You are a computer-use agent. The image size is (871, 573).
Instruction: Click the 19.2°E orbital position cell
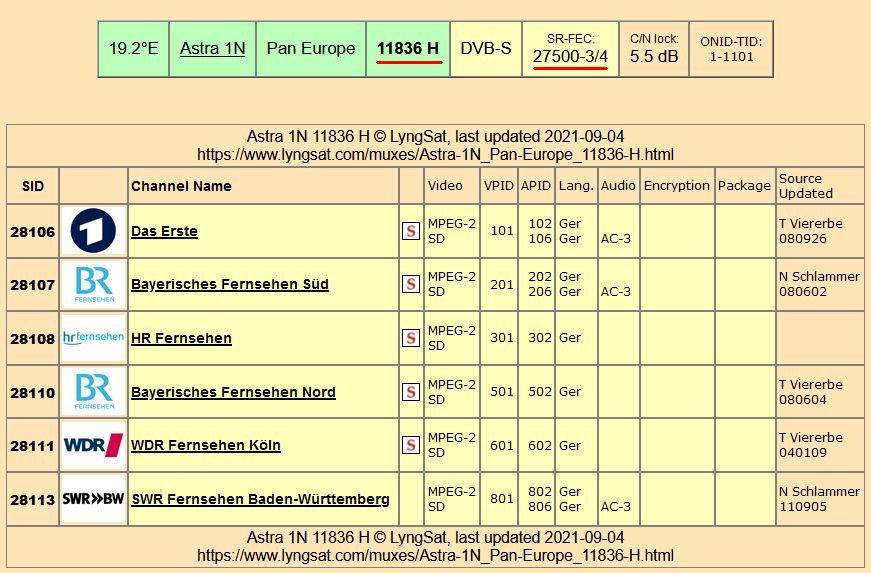click(x=134, y=48)
